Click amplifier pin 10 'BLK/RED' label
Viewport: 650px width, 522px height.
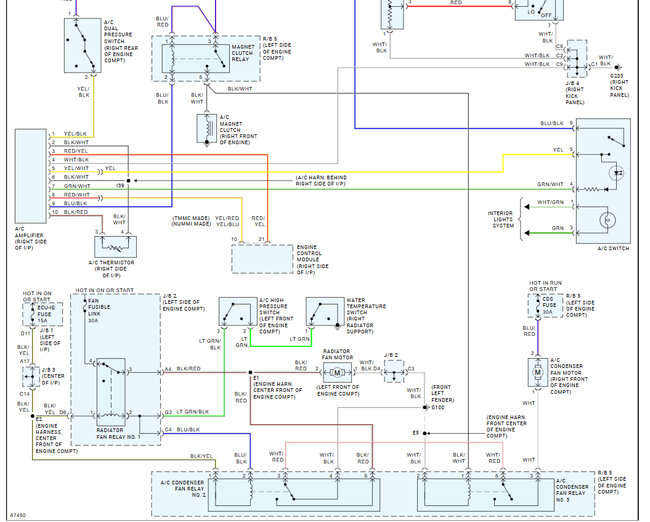(76, 212)
